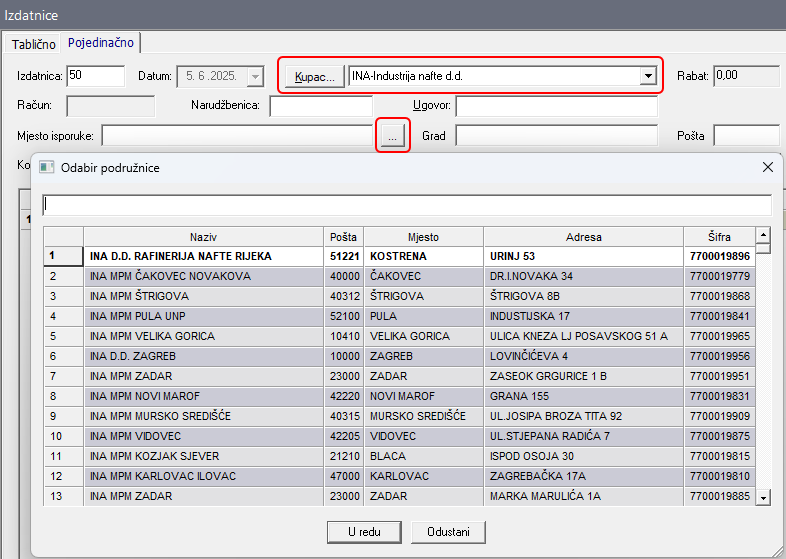Image resolution: width=786 pixels, height=559 pixels.
Task: Close the Odabir podružnice dialog
Action: pos(767,167)
